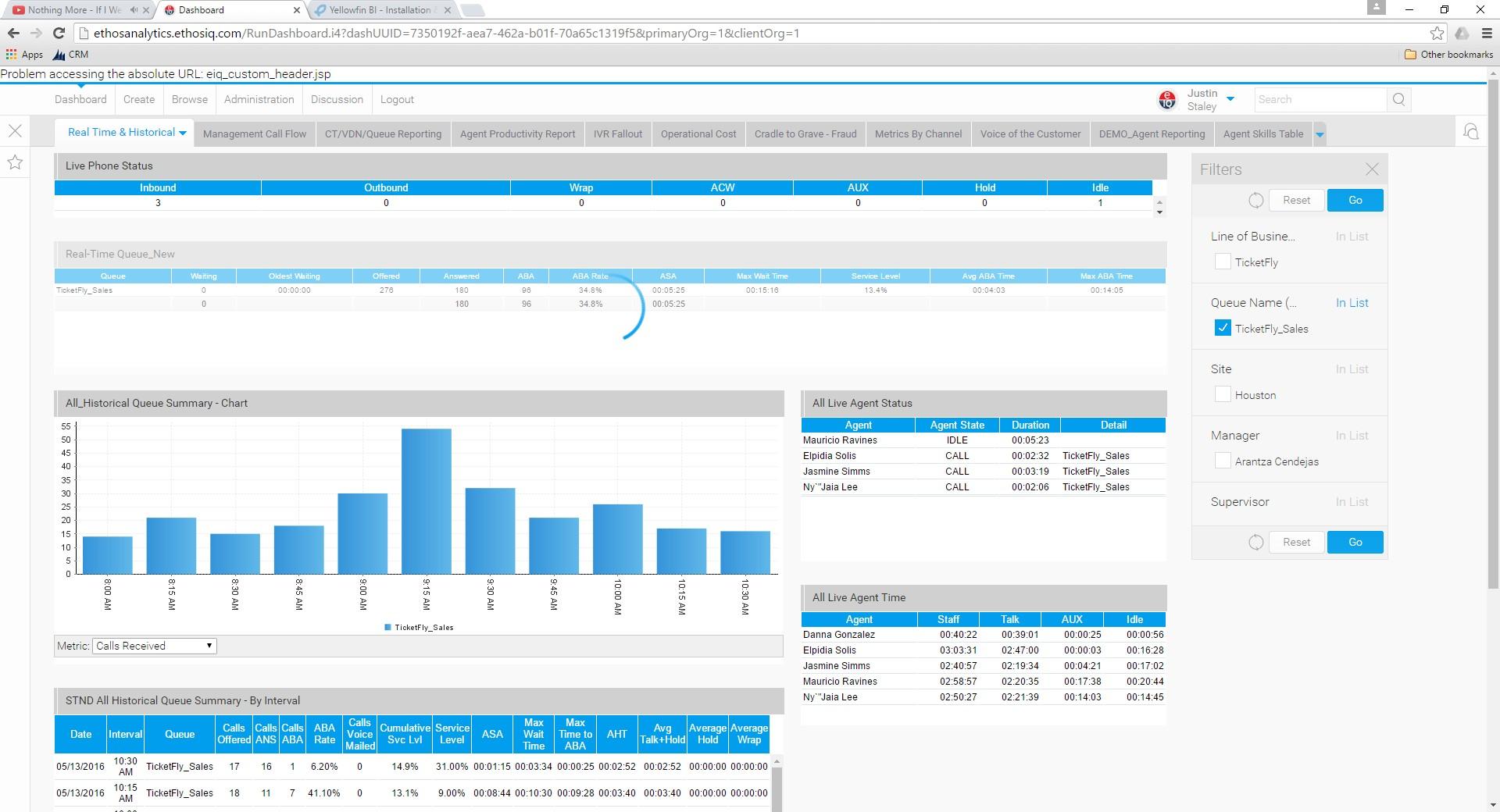Screen dimensions: 1500x812
Task: Close the Yellowfin BI tab
Action: tap(447, 10)
